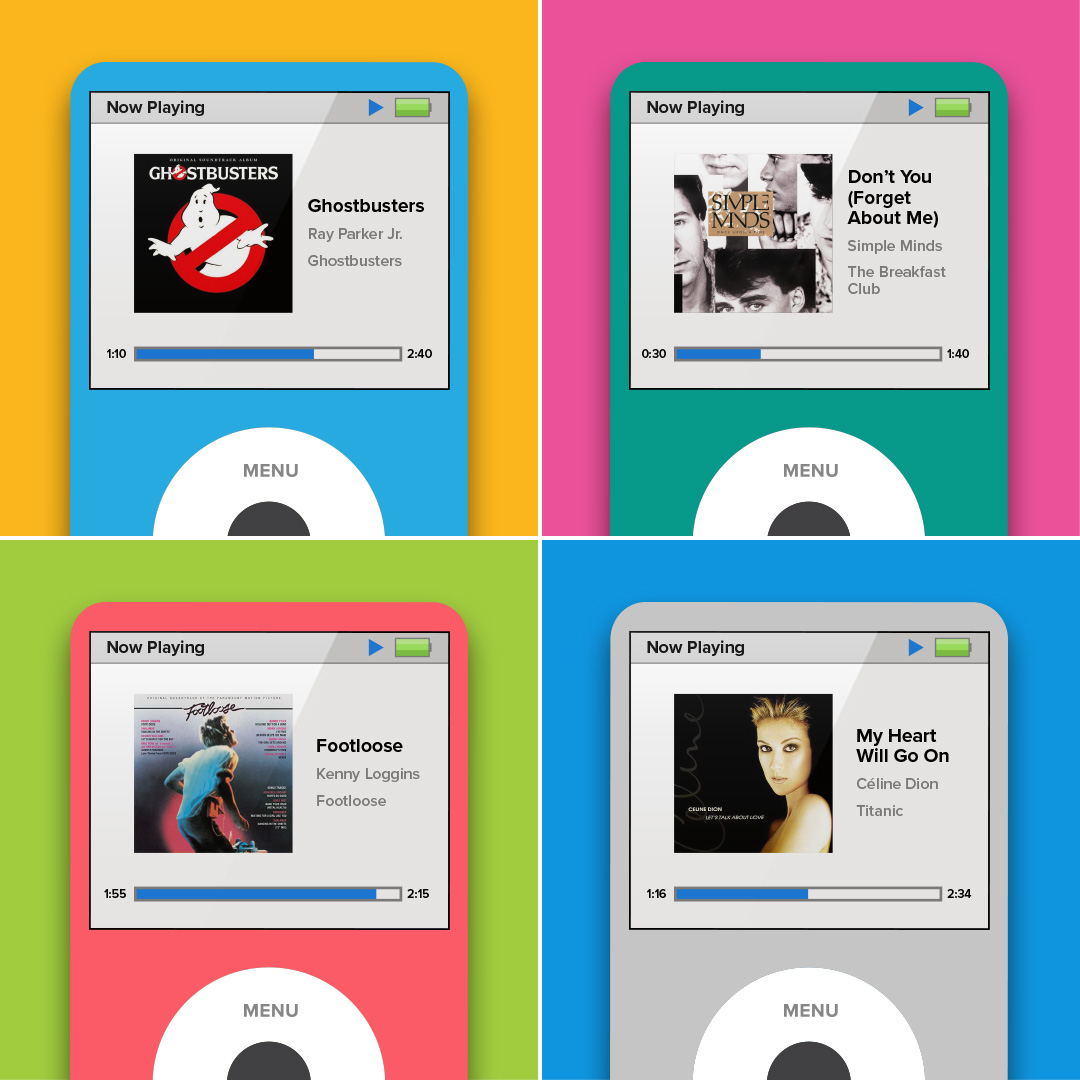Click play icon on Céline Dion iPod

(915, 647)
